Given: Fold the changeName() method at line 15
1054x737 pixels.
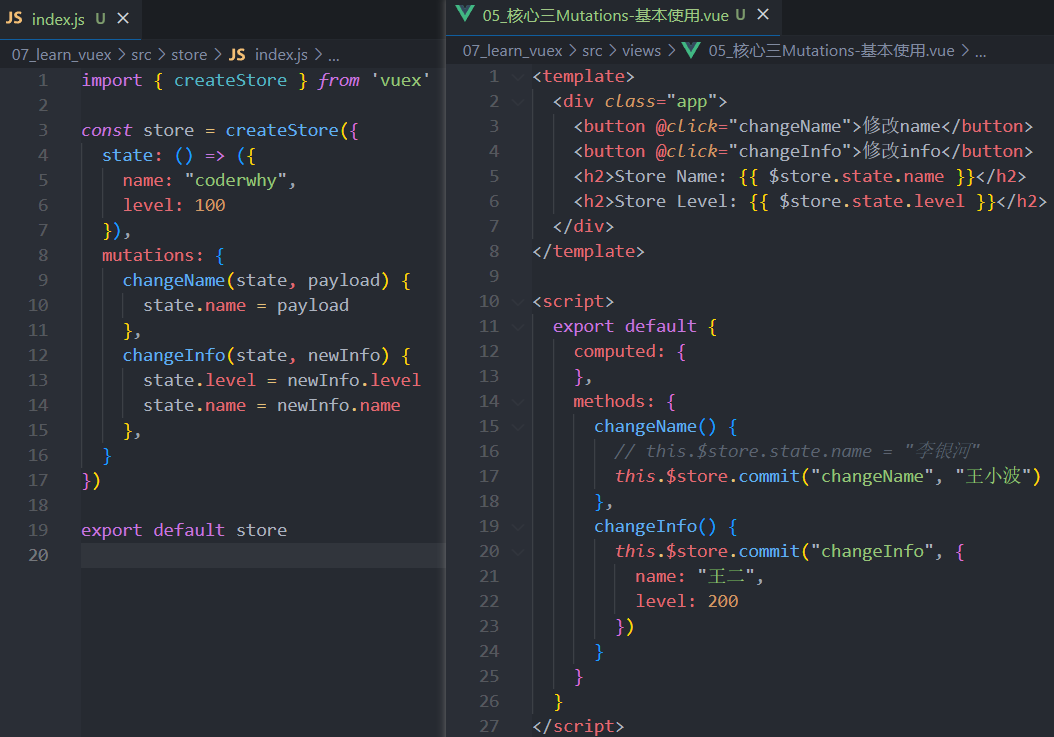Looking at the screenshot, I should coord(518,427).
